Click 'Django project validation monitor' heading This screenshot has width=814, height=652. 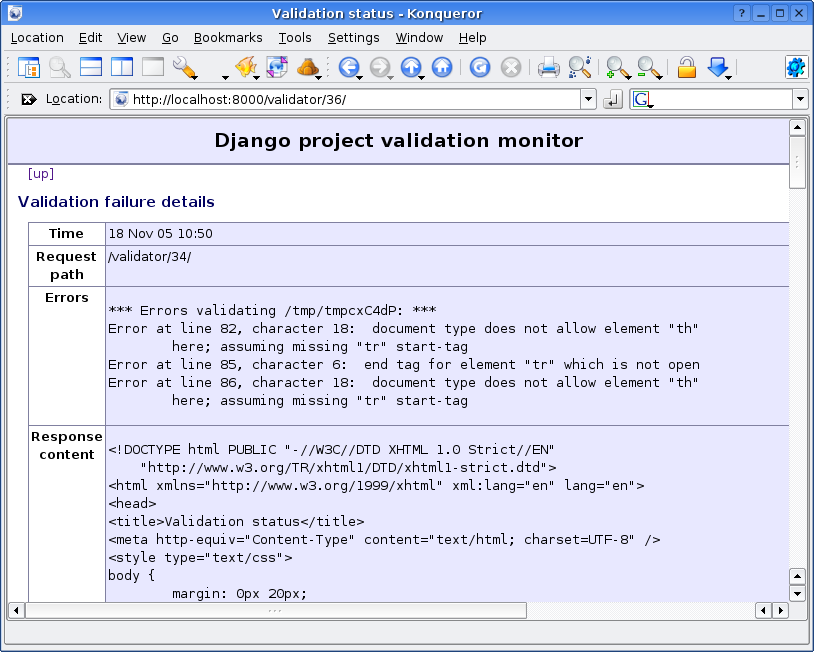399,141
